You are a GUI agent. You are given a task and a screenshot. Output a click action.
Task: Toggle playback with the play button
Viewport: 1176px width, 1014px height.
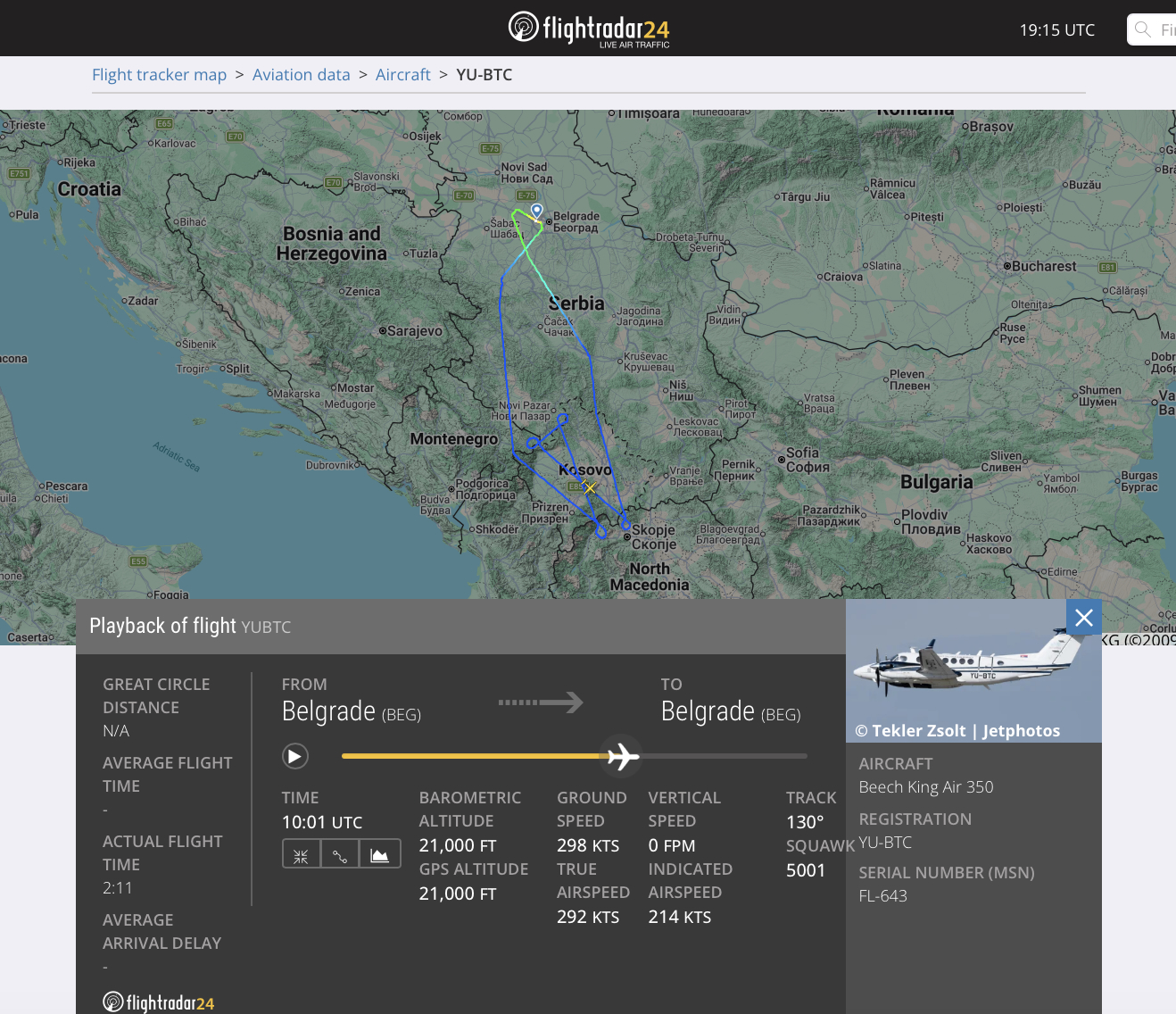(x=294, y=755)
